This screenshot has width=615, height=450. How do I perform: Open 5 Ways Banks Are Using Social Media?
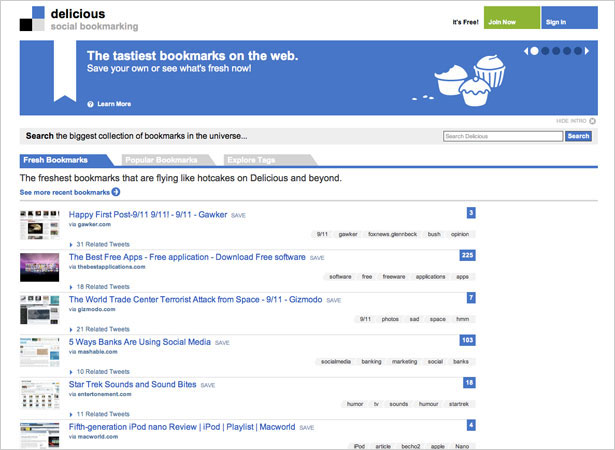coord(140,342)
